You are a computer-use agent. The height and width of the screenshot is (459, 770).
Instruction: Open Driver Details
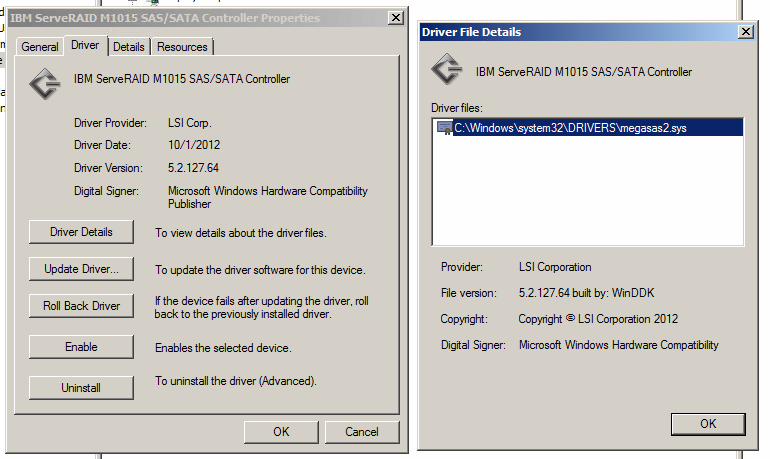coord(81,232)
